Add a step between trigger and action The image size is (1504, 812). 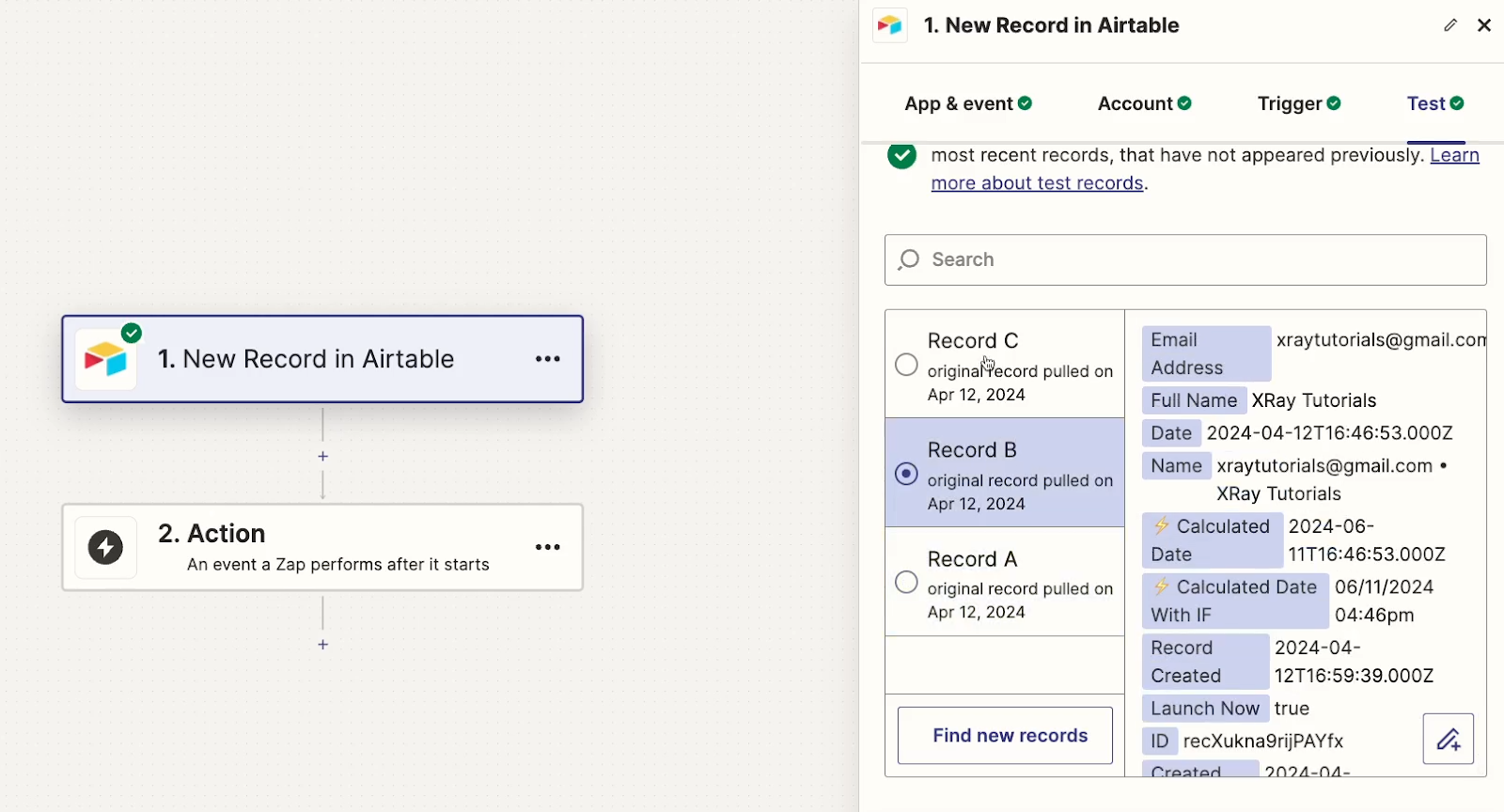point(322,456)
